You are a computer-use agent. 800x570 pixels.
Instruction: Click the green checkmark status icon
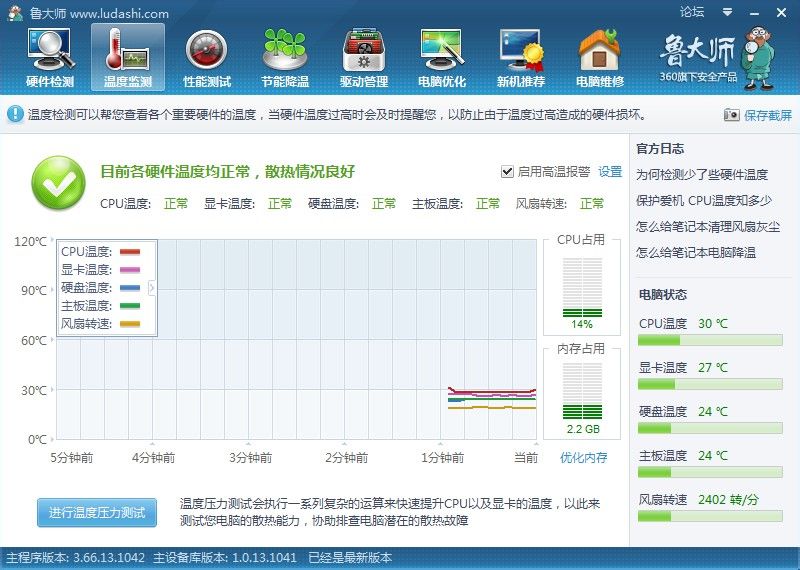coord(59,183)
